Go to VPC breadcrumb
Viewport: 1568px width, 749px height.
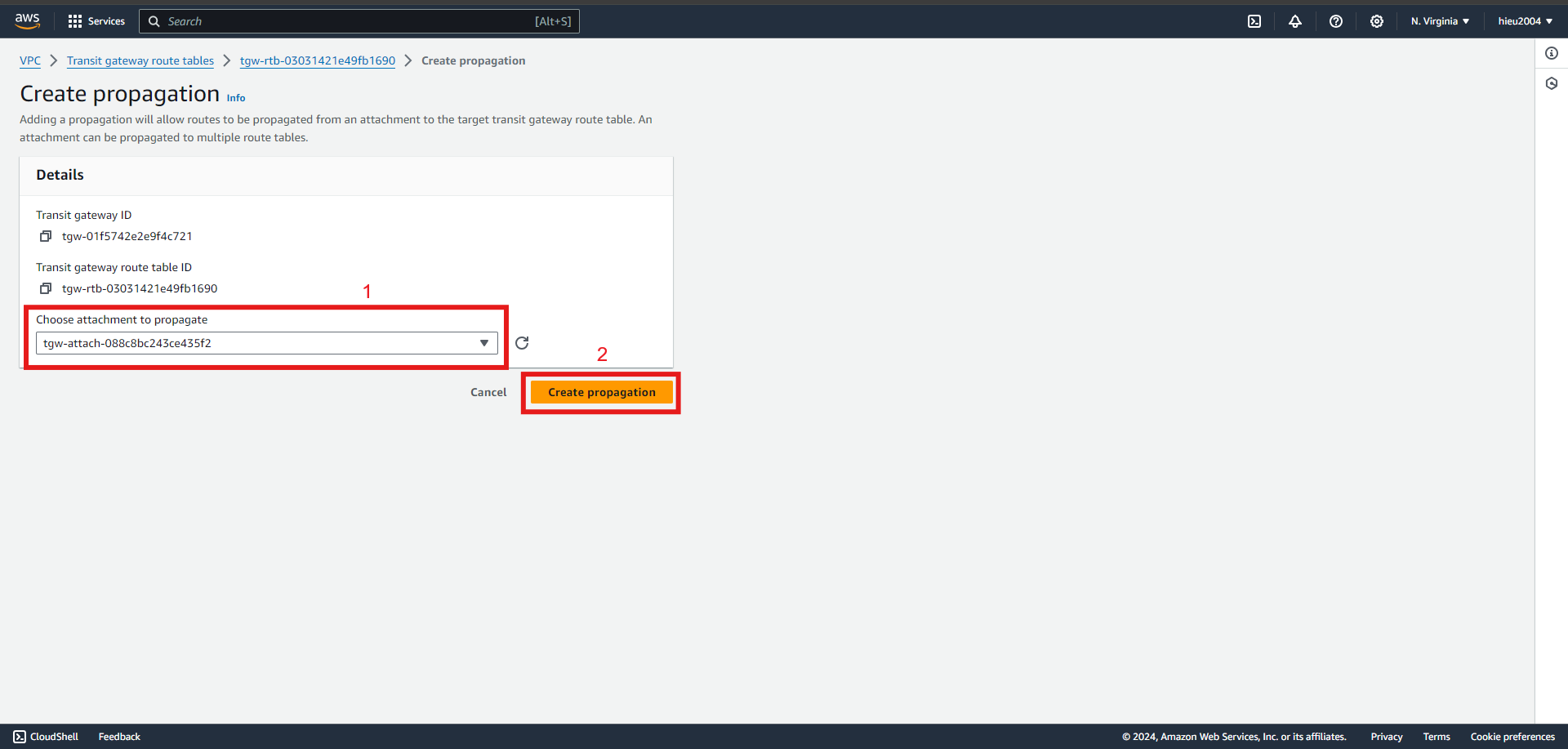point(30,60)
